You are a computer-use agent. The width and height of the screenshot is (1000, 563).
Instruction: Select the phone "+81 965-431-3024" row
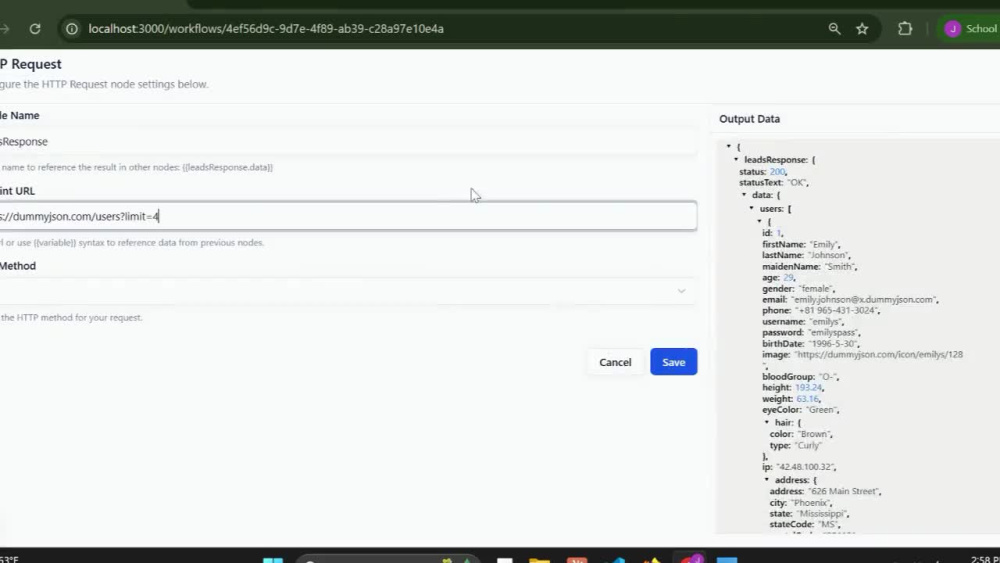click(821, 311)
